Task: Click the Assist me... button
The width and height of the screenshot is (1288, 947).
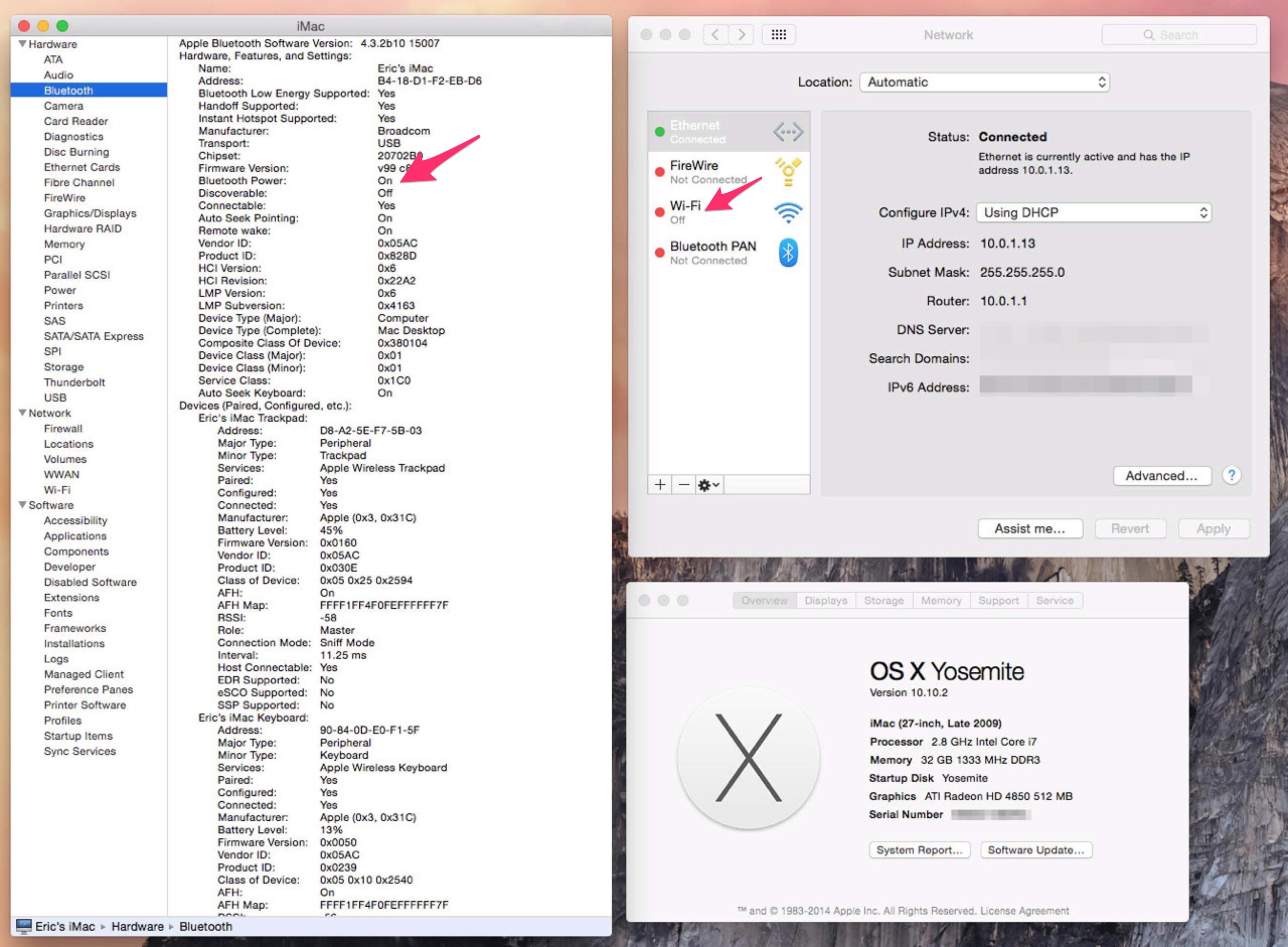Action: tap(1030, 528)
